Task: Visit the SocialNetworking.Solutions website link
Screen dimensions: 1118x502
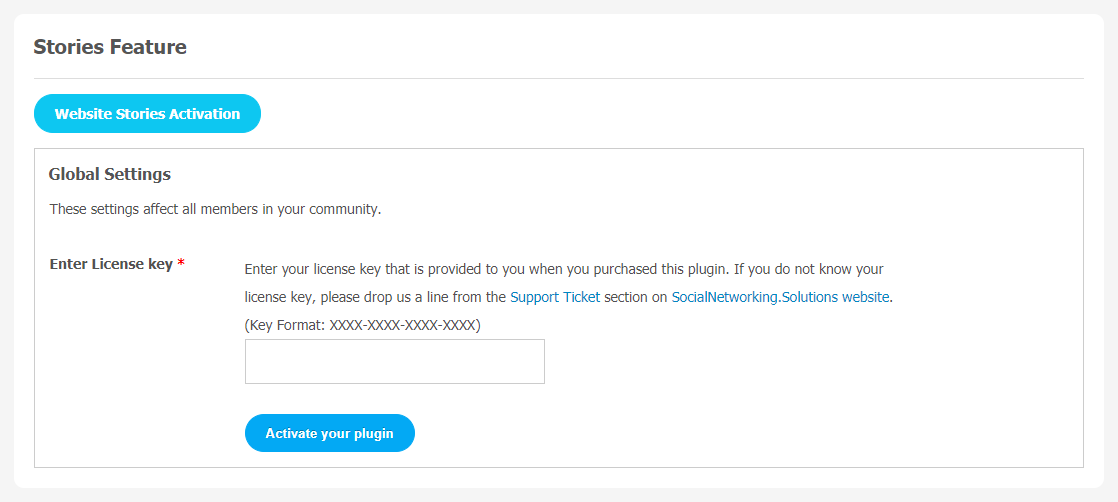Action: click(779, 297)
